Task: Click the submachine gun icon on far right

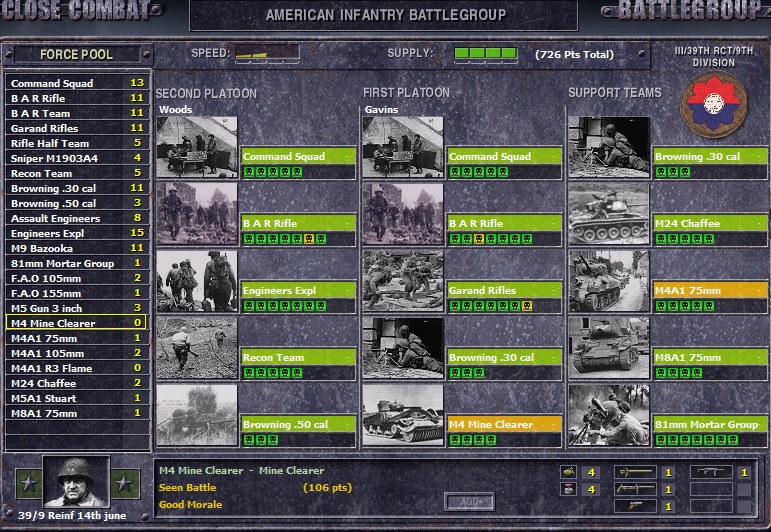Action: pyautogui.click(x=711, y=472)
